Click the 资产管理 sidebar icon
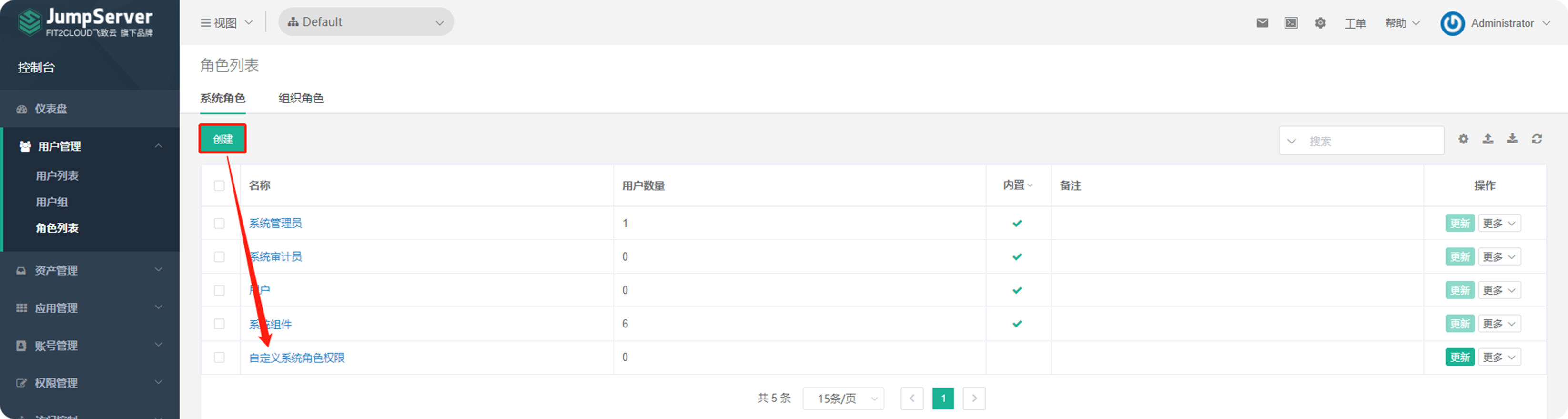 pos(21,270)
